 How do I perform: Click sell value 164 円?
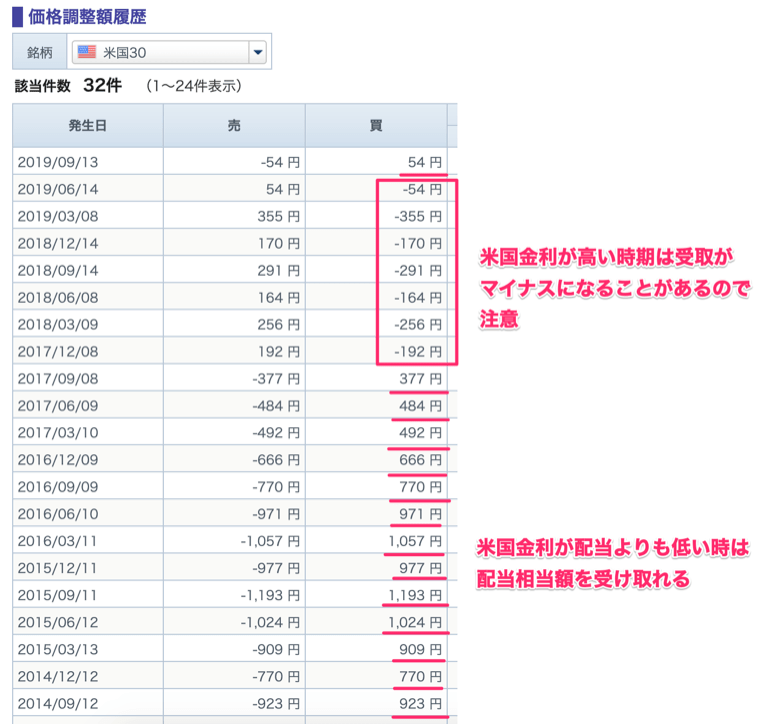[x=279, y=298]
